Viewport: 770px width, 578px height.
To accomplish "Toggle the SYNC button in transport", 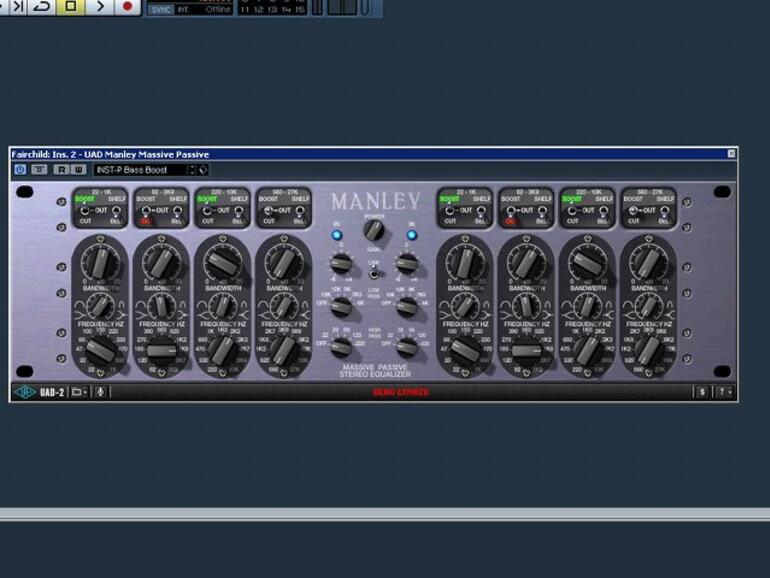I will [161, 8].
